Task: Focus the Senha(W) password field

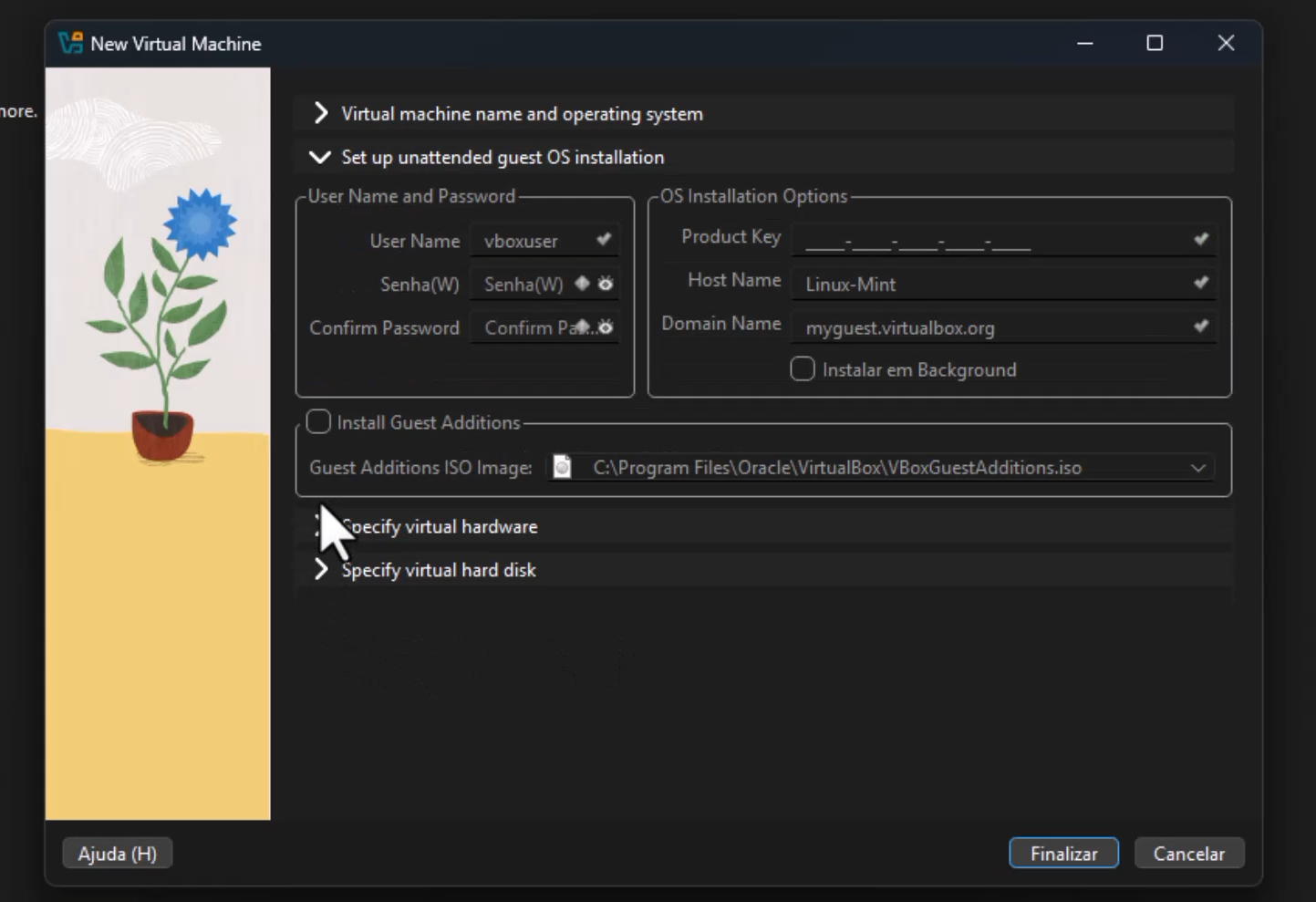Action: tap(544, 285)
